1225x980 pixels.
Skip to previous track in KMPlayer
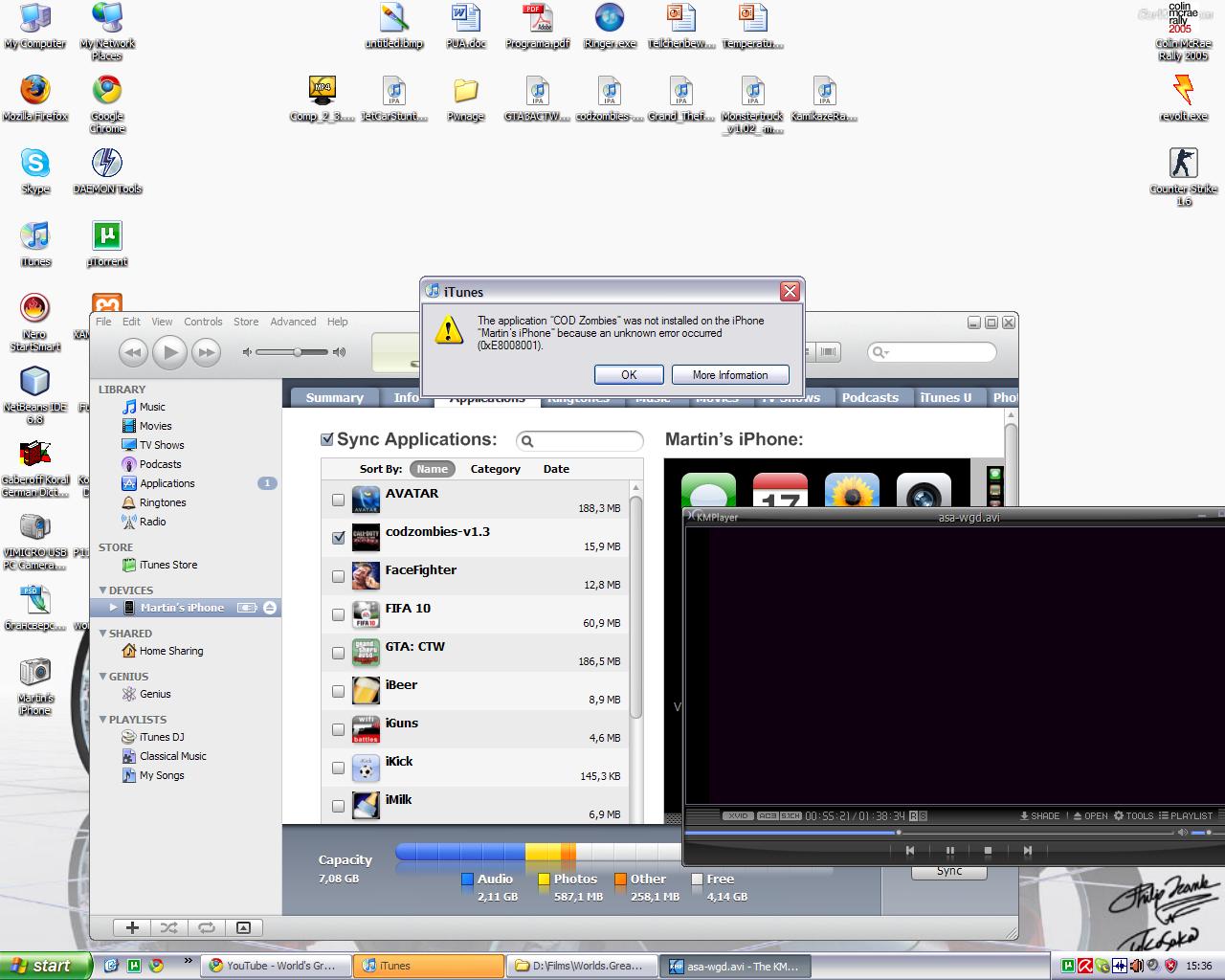(x=910, y=850)
